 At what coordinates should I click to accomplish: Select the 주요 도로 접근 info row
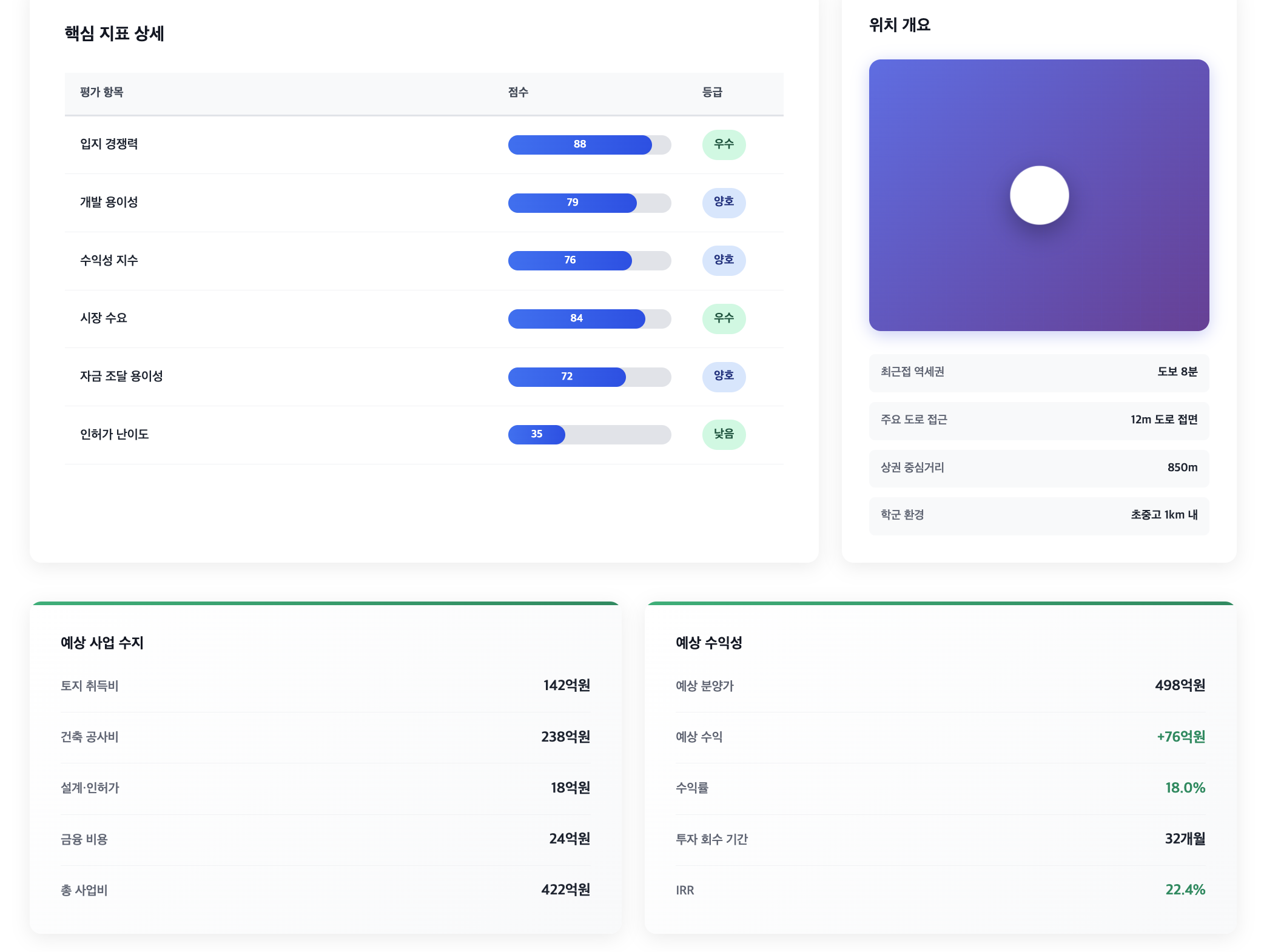1038,420
